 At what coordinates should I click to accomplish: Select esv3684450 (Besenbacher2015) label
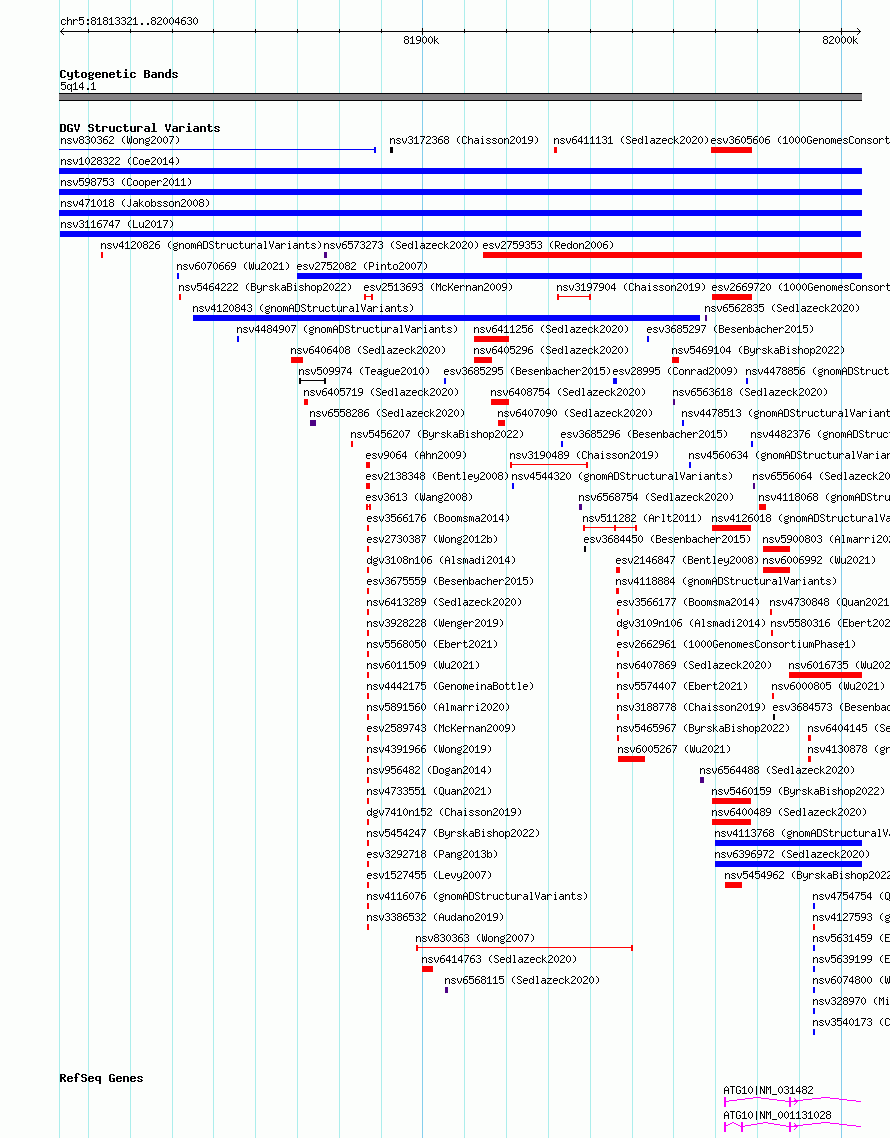click(x=667, y=540)
